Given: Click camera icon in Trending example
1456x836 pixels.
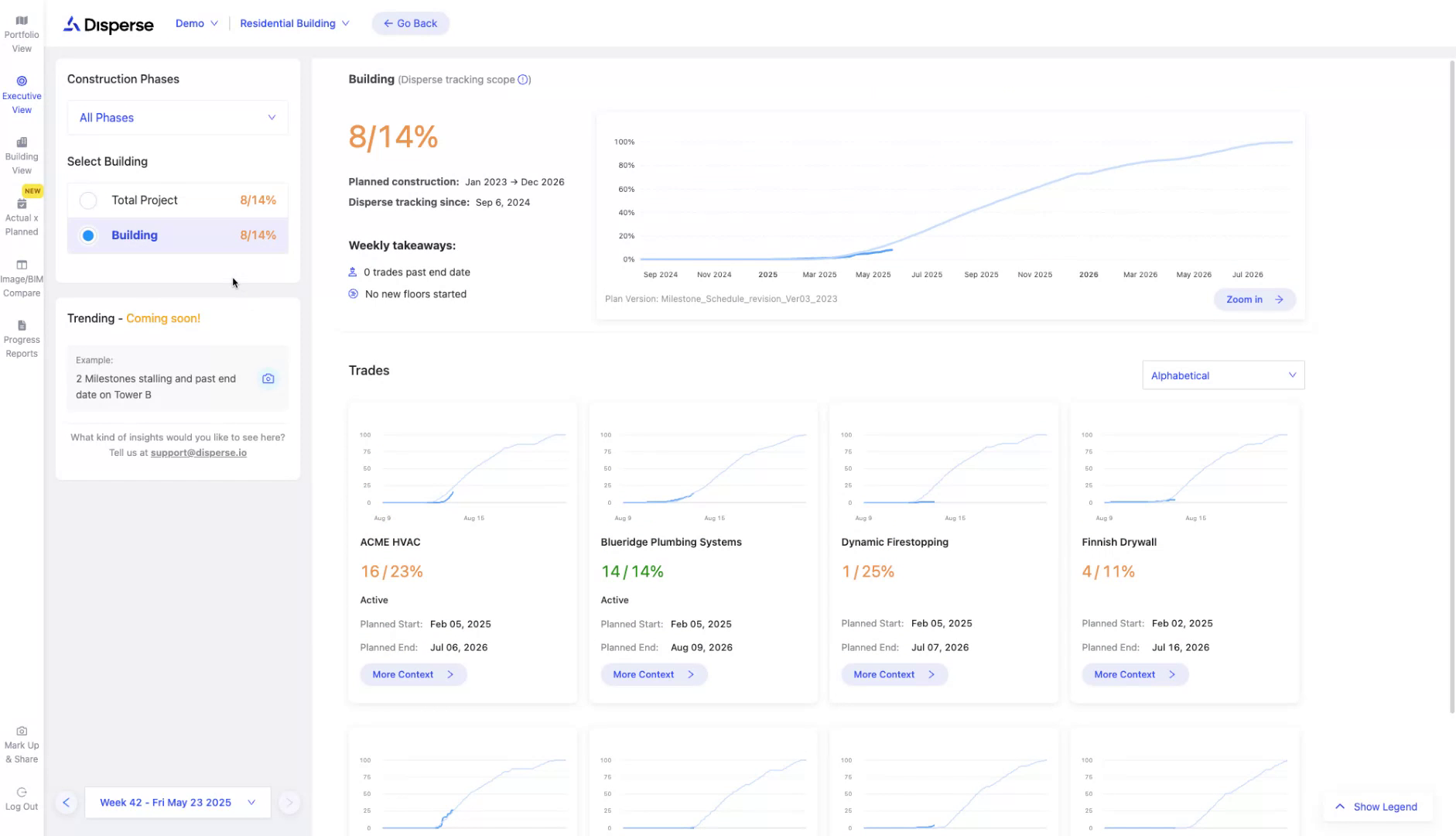Looking at the screenshot, I should coord(268,379).
